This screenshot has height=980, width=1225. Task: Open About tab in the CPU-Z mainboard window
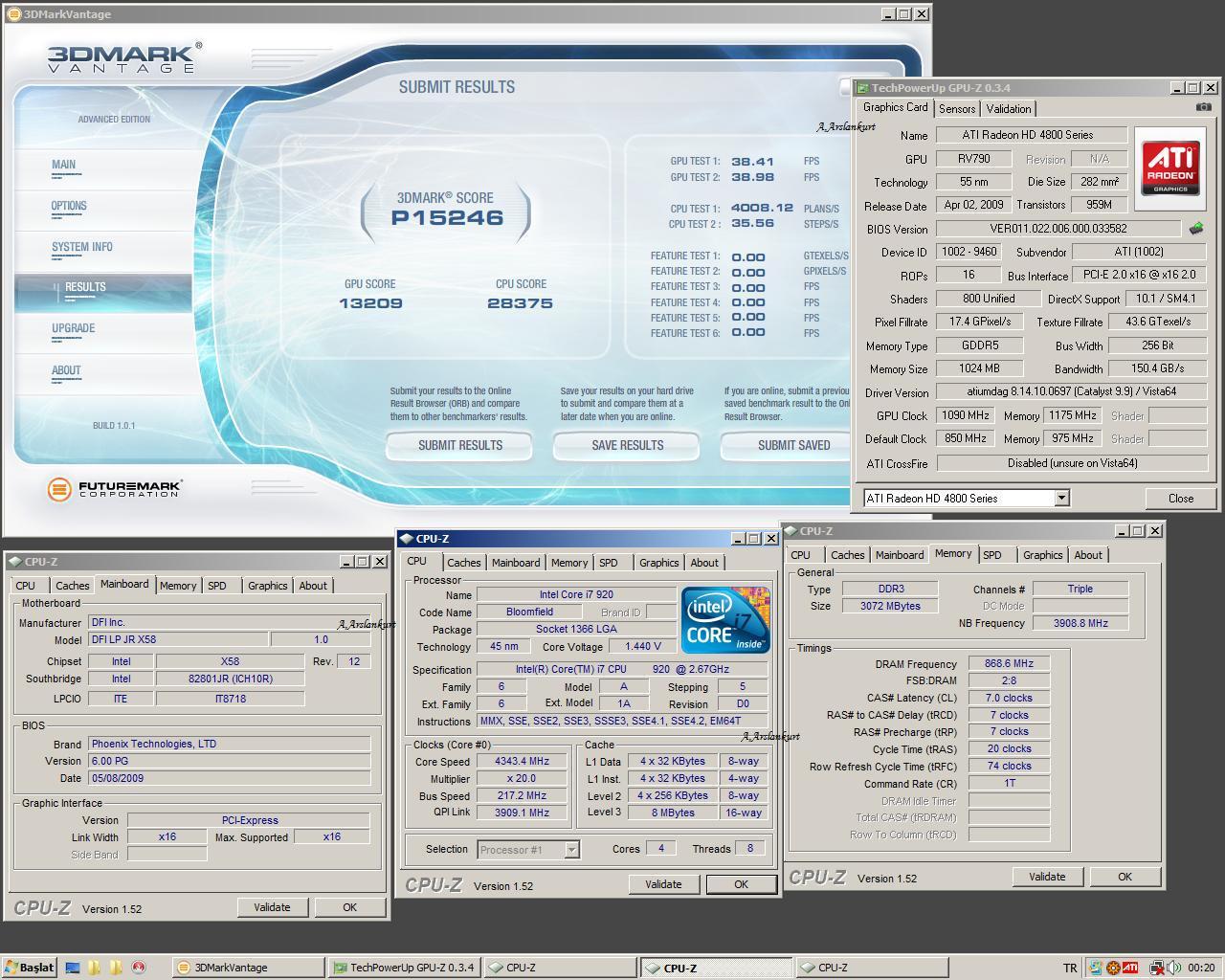tap(313, 586)
